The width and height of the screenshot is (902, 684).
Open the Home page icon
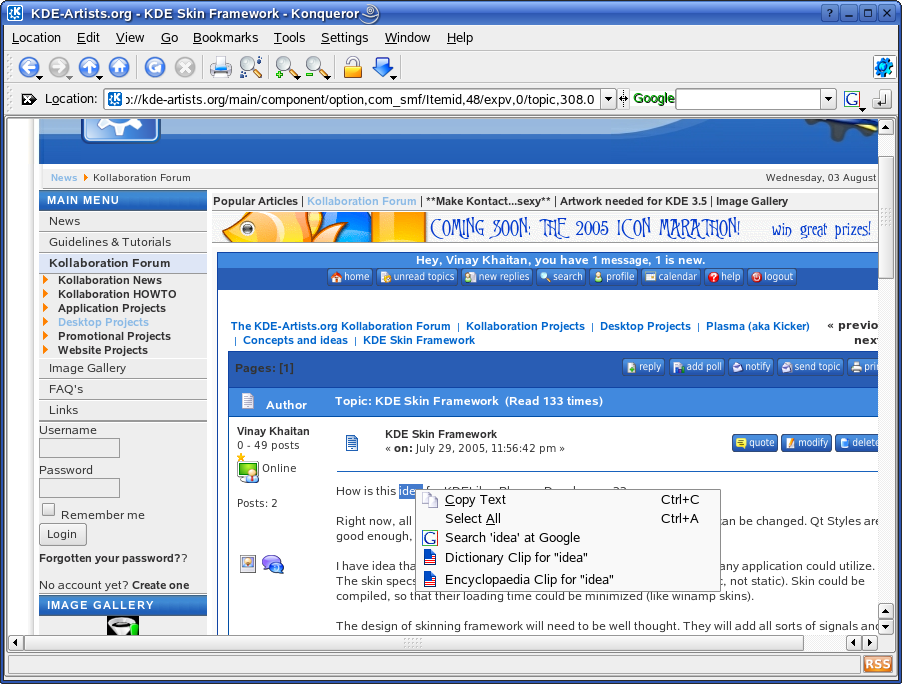click(x=119, y=67)
